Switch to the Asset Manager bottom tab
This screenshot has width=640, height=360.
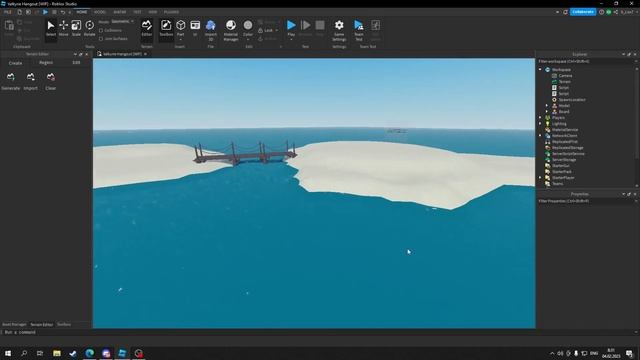point(14,324)
